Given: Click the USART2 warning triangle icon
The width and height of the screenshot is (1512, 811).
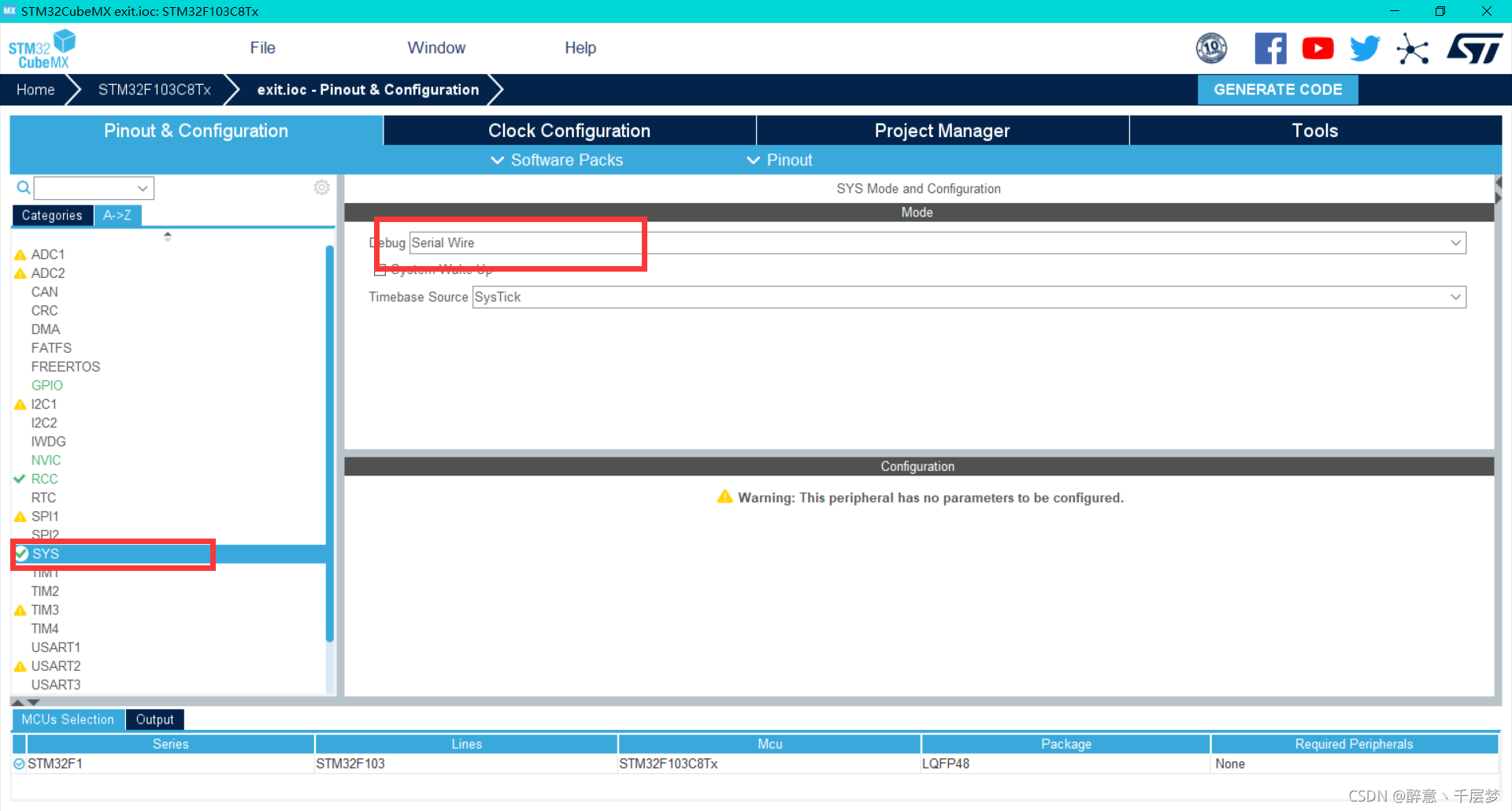Looking at the screenshot, I should pos(20,667).
